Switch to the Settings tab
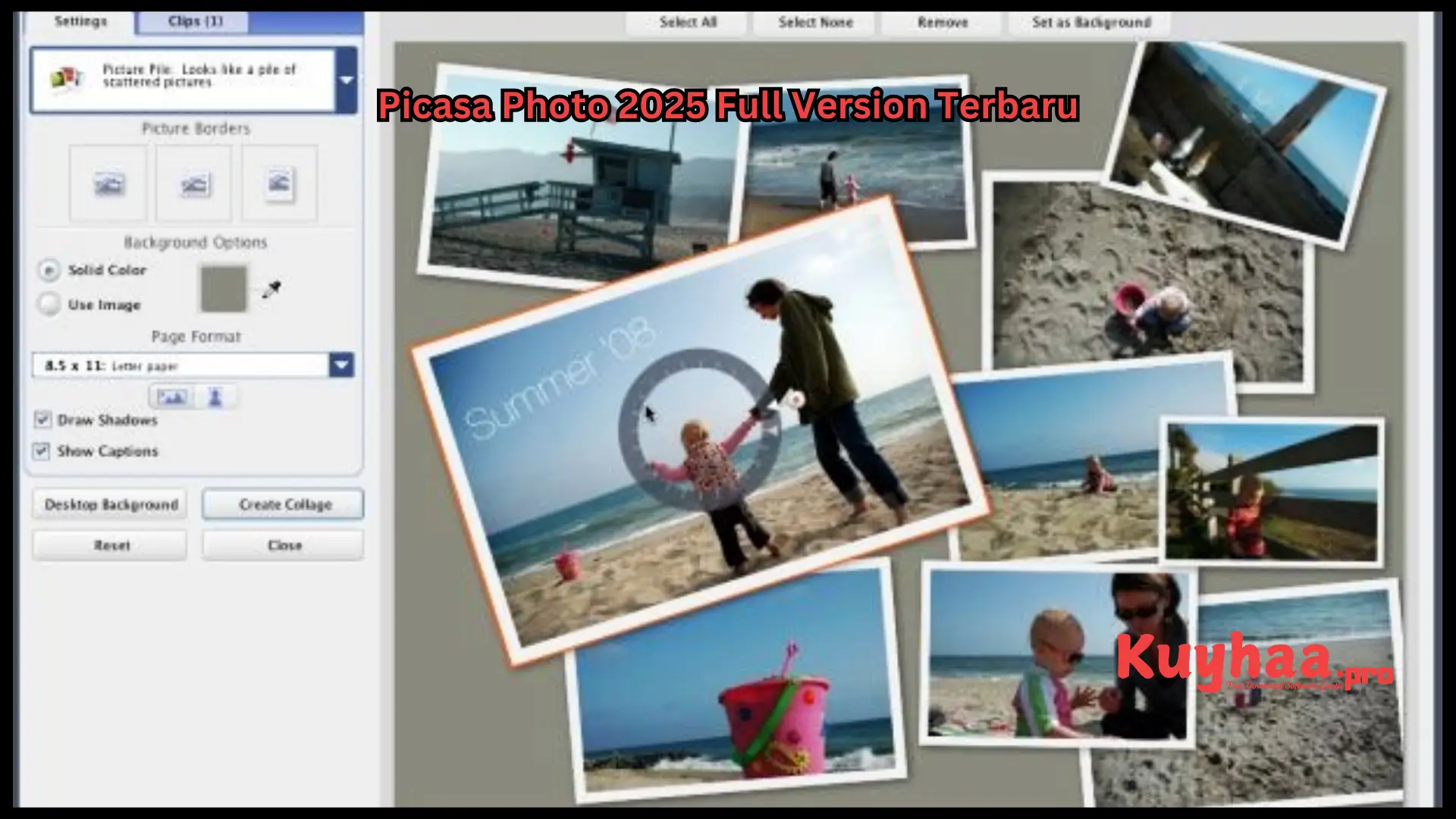Viewport: 1456px width, 819px height. 81,20
